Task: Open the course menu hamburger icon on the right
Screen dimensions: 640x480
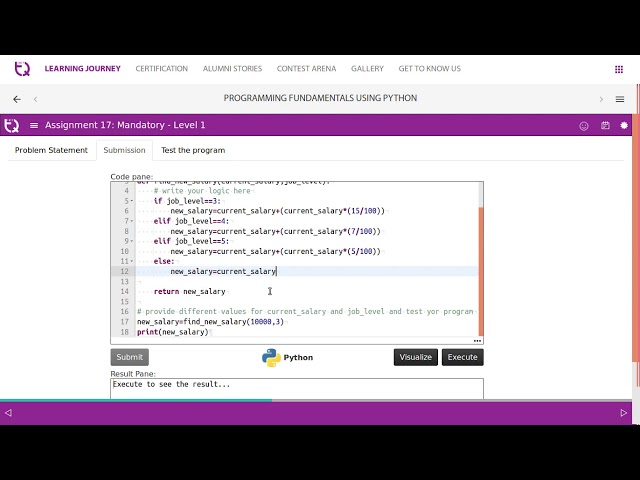Action: tap(620, 99)
